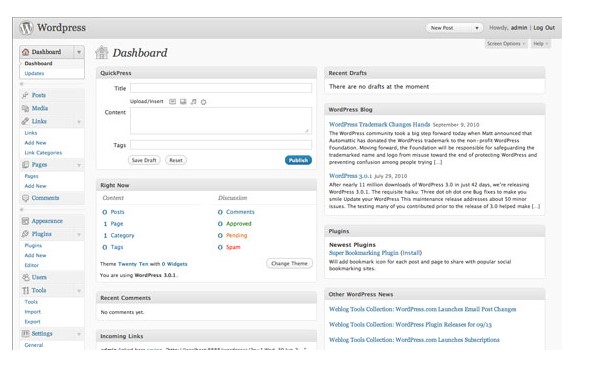
Task: Click the blue Publish button
Action: coord(299,160)
